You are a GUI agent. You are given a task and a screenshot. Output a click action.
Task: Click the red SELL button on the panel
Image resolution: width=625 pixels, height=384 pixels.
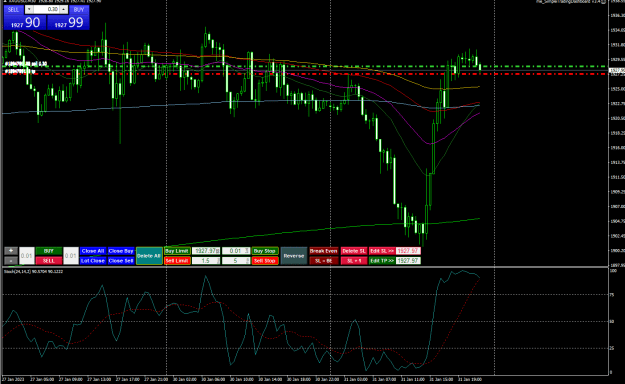[49, 261]
